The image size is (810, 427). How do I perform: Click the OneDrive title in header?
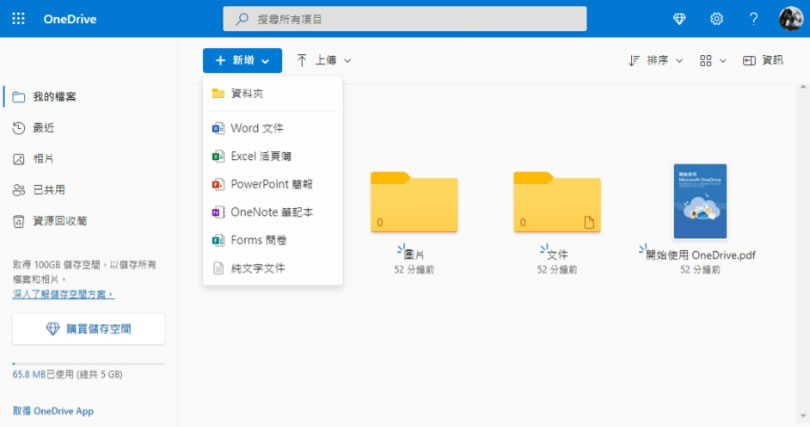click(x=70, y=19)
